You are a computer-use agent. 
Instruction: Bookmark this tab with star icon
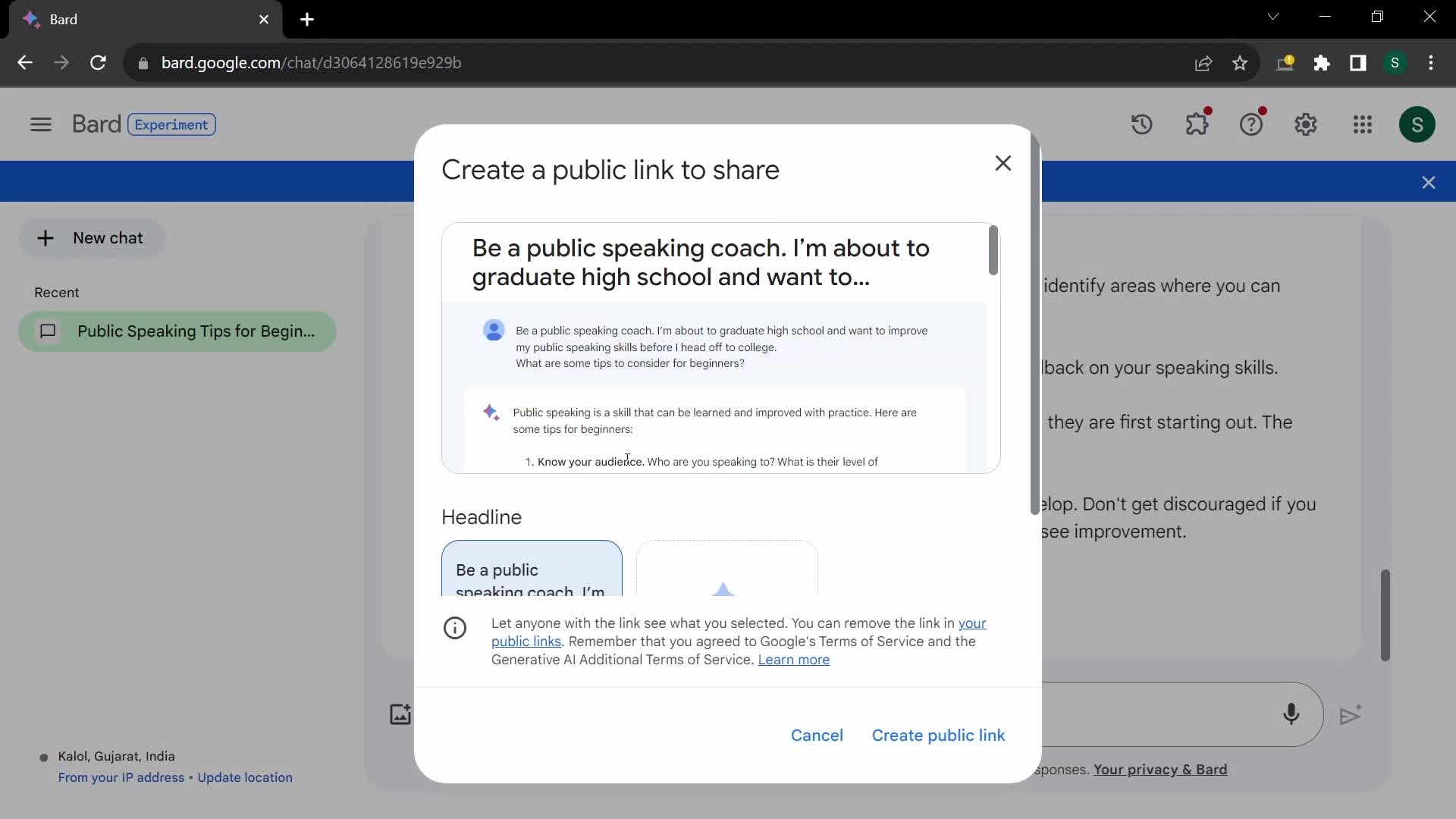(1239, 63)
